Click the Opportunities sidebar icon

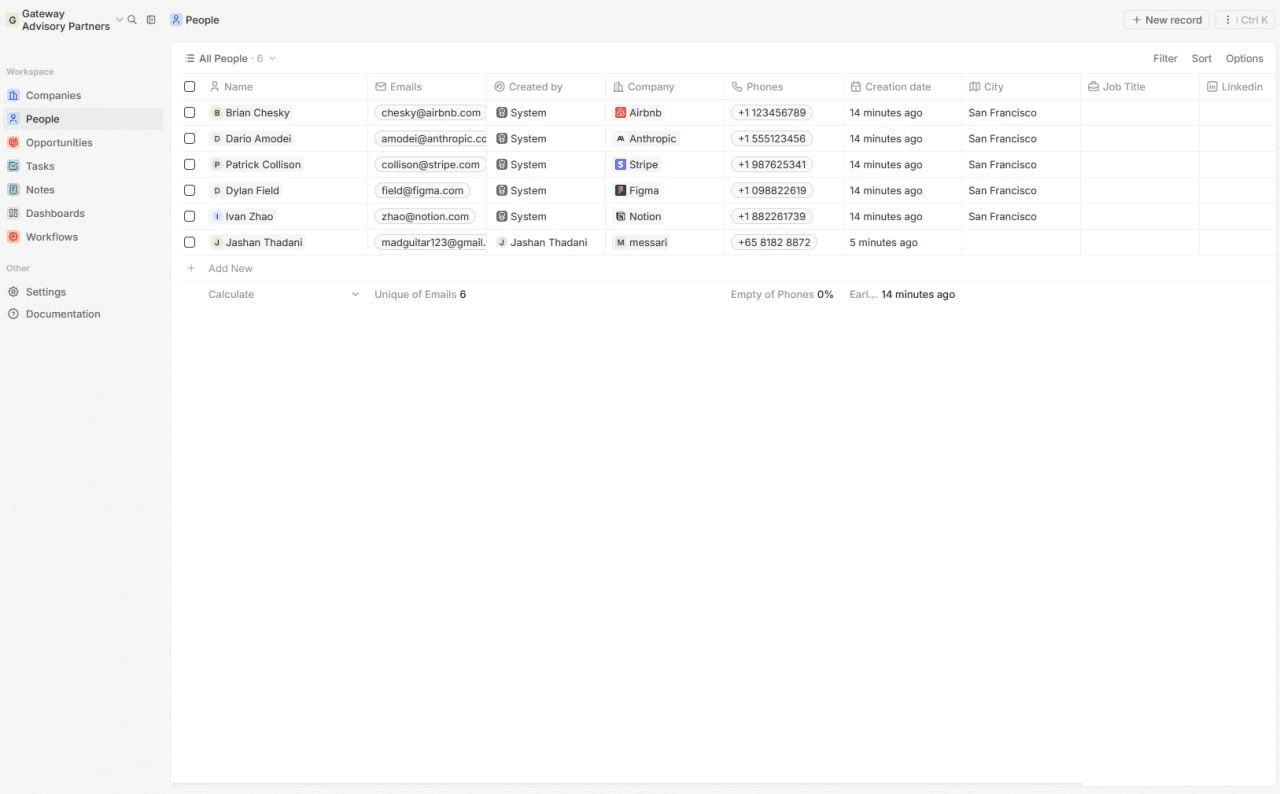coord(14,143)
